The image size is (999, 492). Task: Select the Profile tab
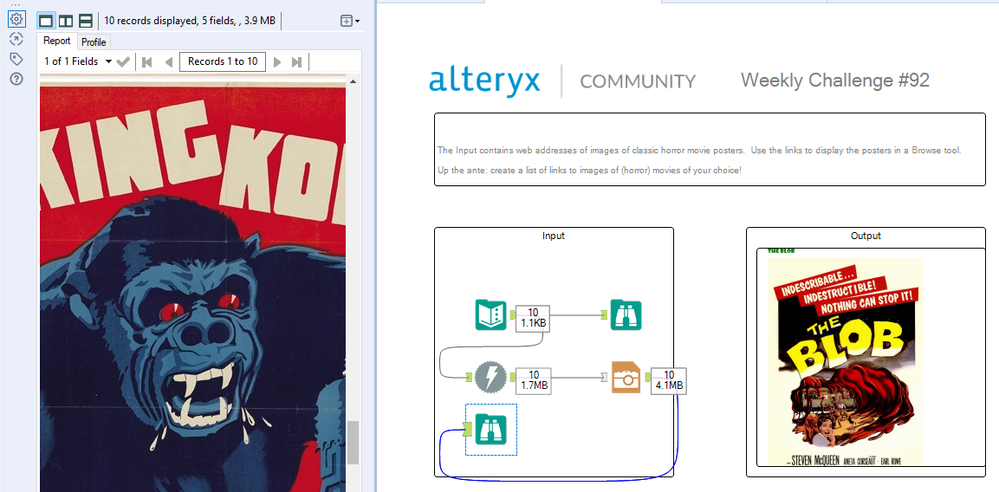tap(93, 42)
